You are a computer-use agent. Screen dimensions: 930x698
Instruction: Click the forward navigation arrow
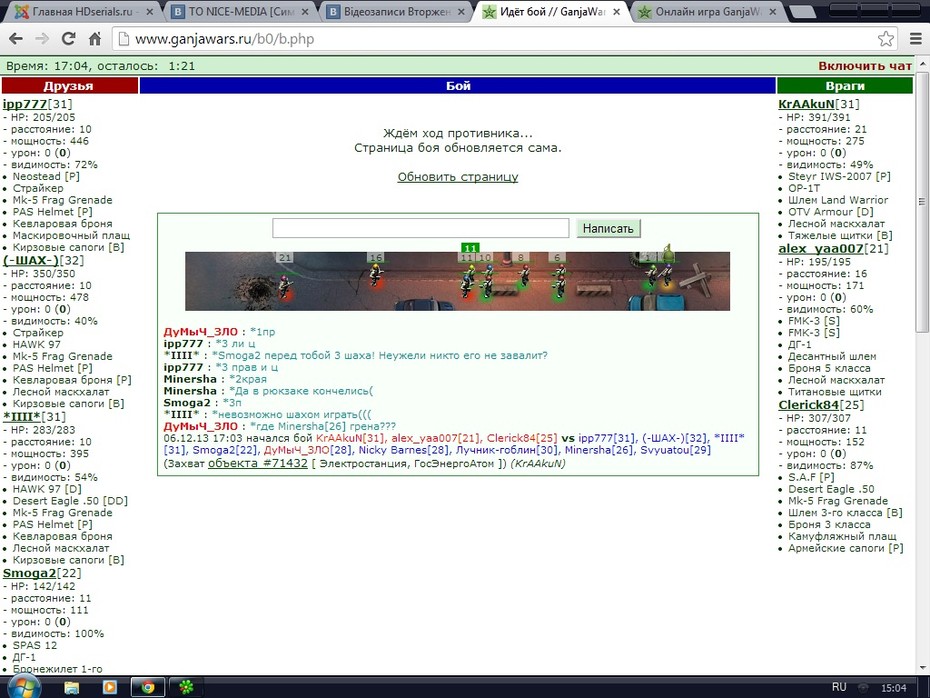[x=42, y=39]
